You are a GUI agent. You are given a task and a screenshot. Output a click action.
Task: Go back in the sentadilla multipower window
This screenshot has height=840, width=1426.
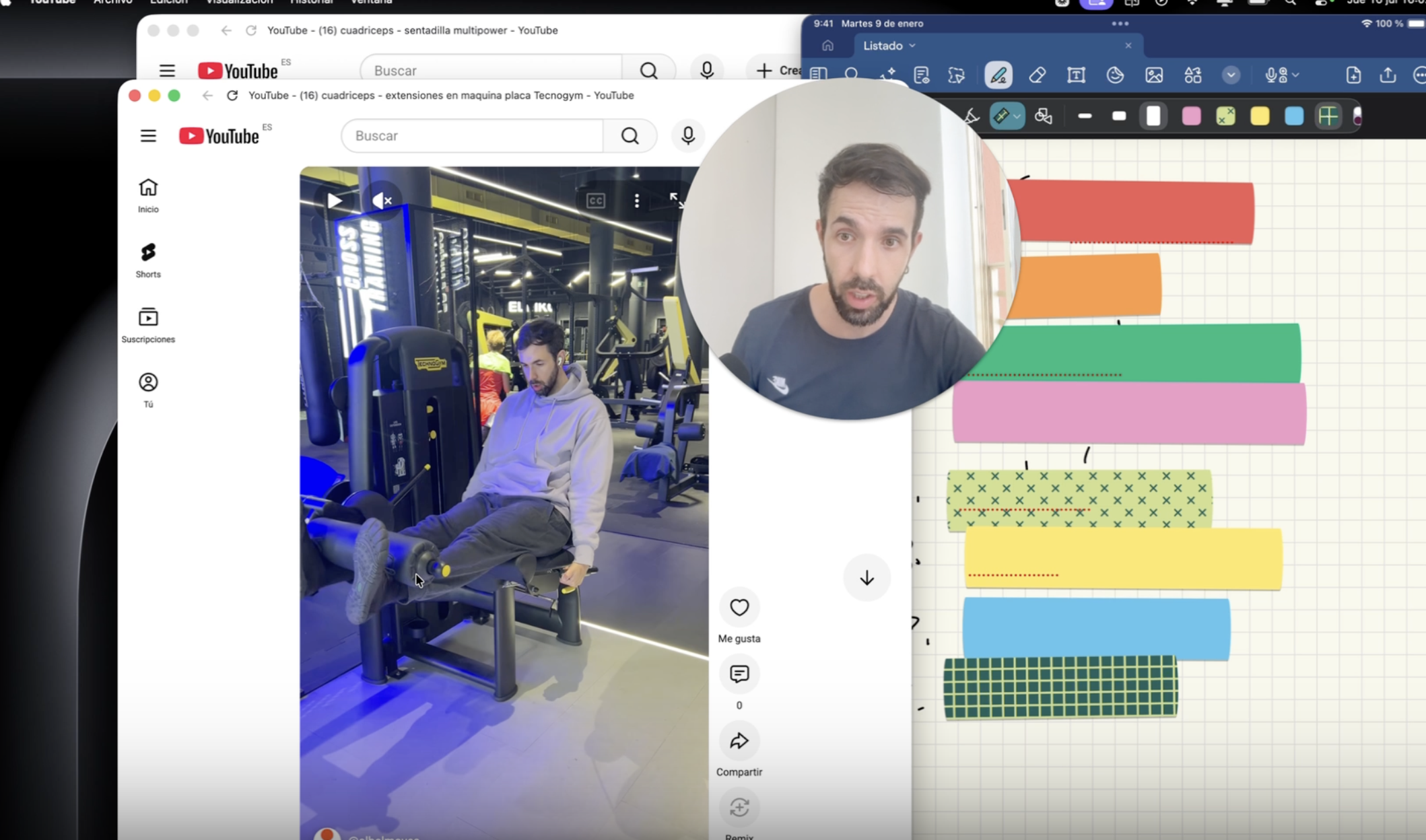pos(226,30)
